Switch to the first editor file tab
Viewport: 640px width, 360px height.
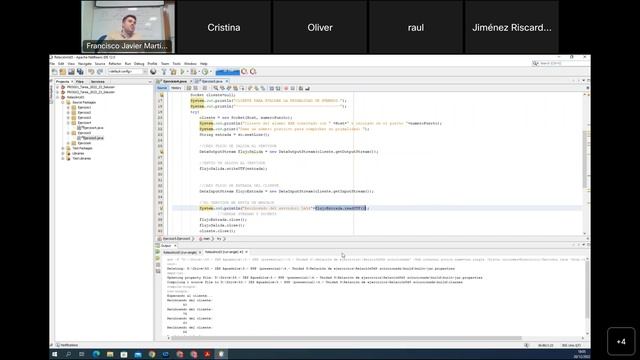tap(175, 82)
